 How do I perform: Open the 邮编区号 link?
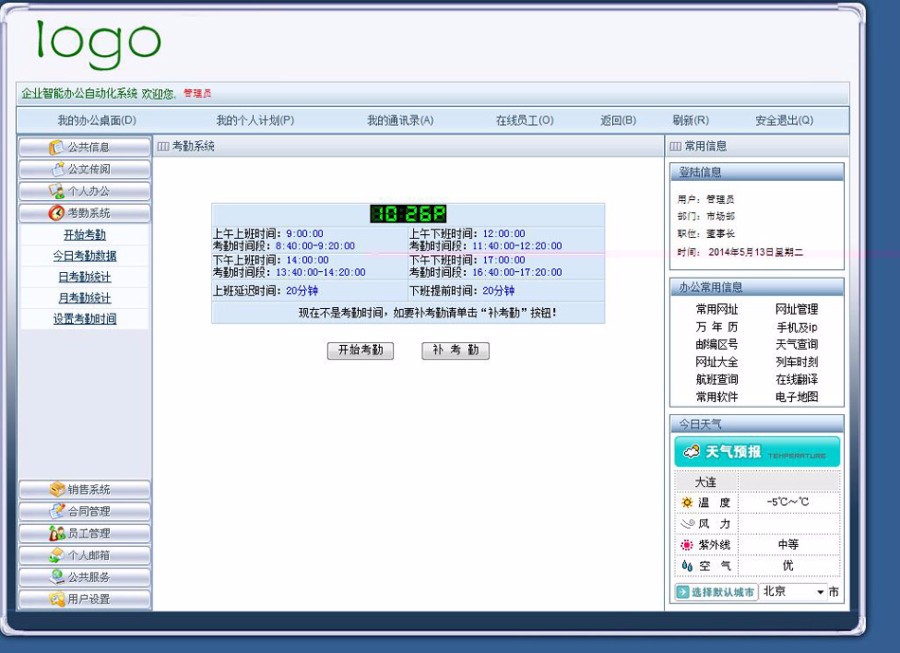[x=717, y=344]
